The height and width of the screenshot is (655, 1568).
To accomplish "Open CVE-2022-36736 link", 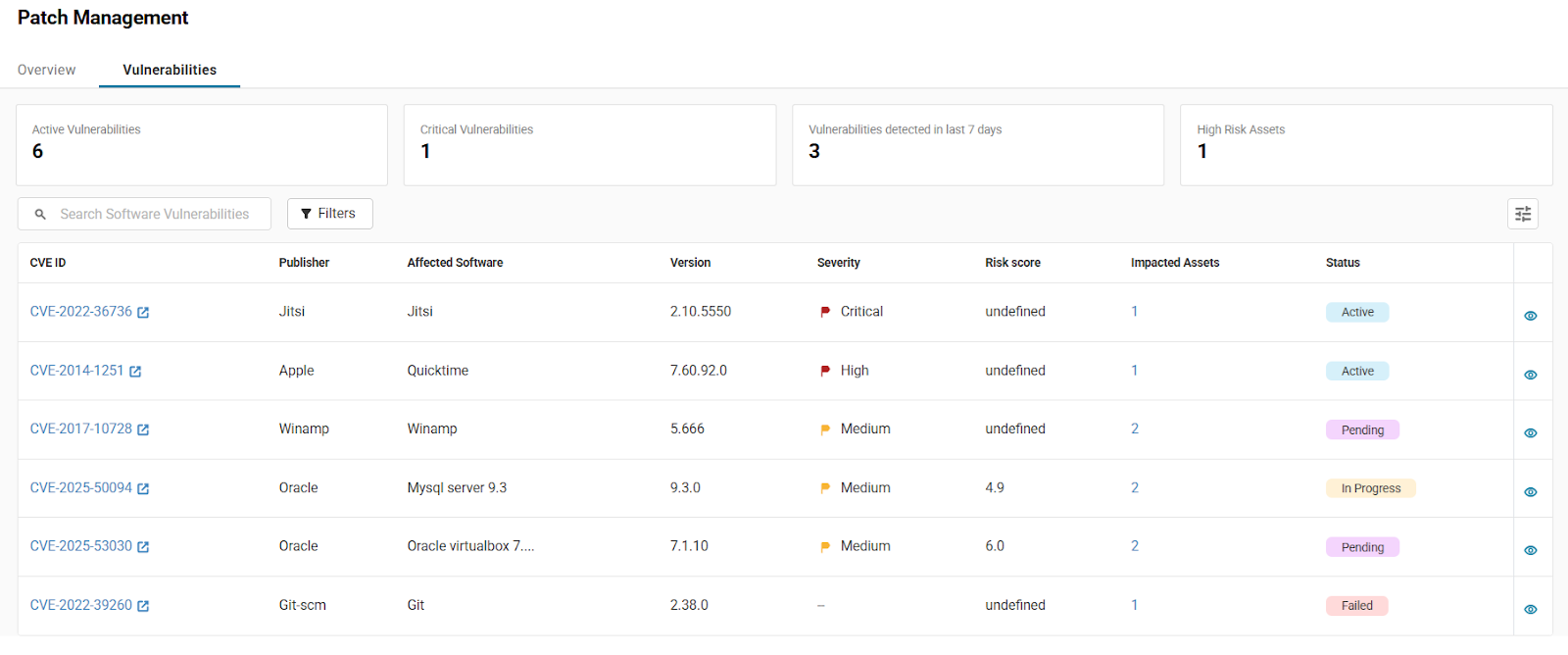I will [80, 312].
